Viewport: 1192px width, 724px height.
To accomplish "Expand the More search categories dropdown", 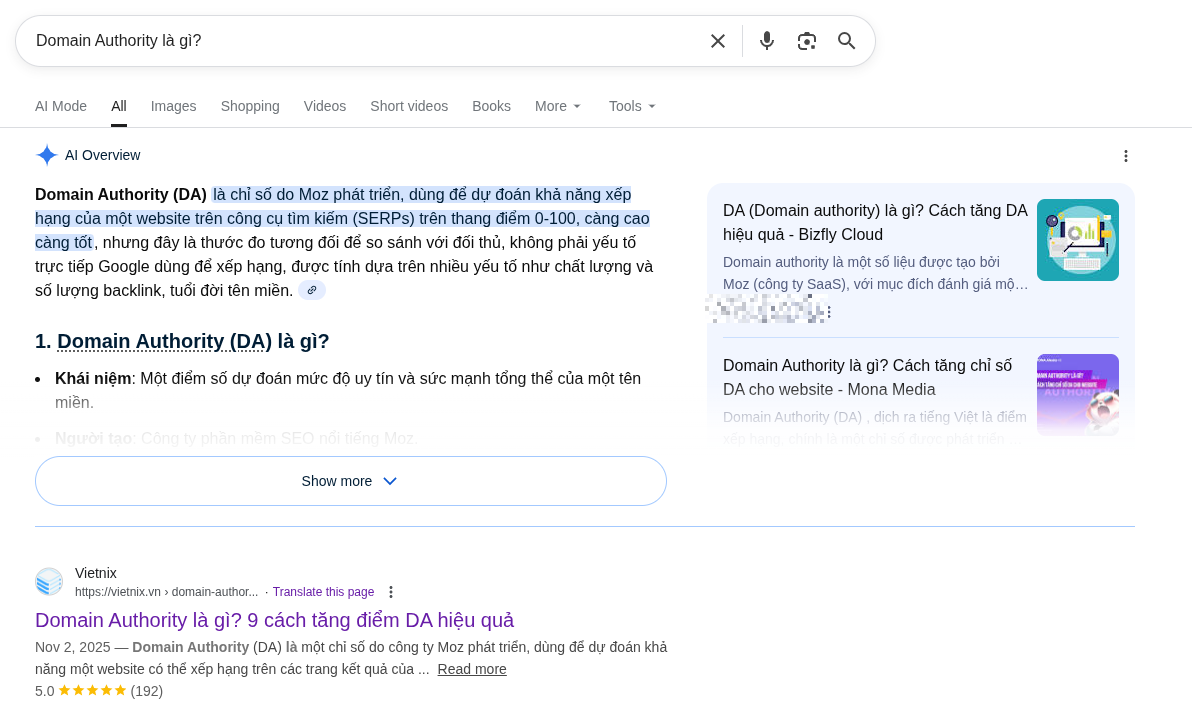I will [557, 106].
